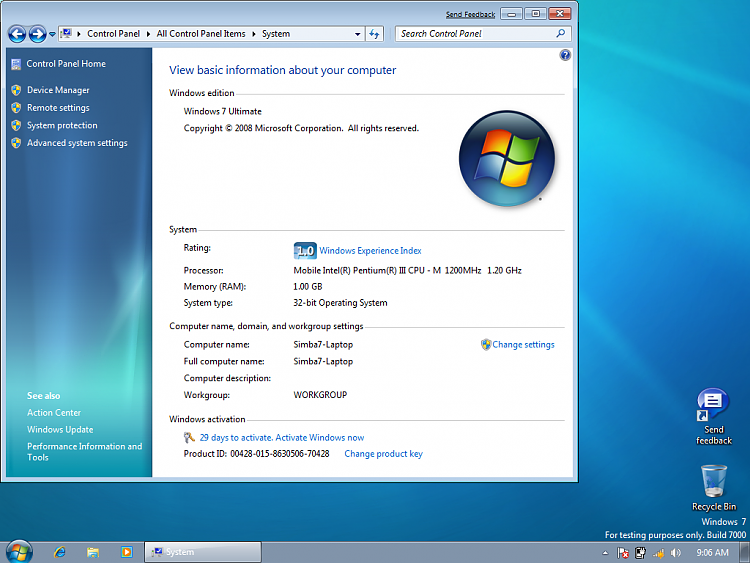Image resolution: width=750 pixels, height=563 pixels.
Task: Click the power plug tray icon
Action: [x=640, y=553]
